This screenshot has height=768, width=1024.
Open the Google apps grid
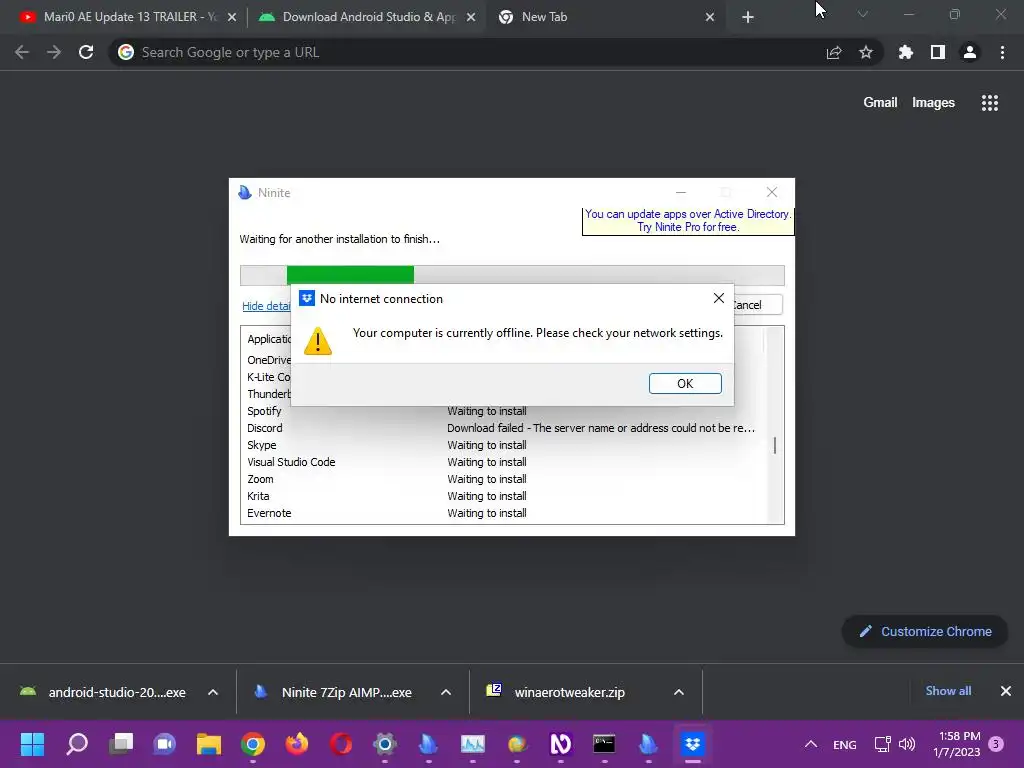pyautogui.click(x=989, y=103)
